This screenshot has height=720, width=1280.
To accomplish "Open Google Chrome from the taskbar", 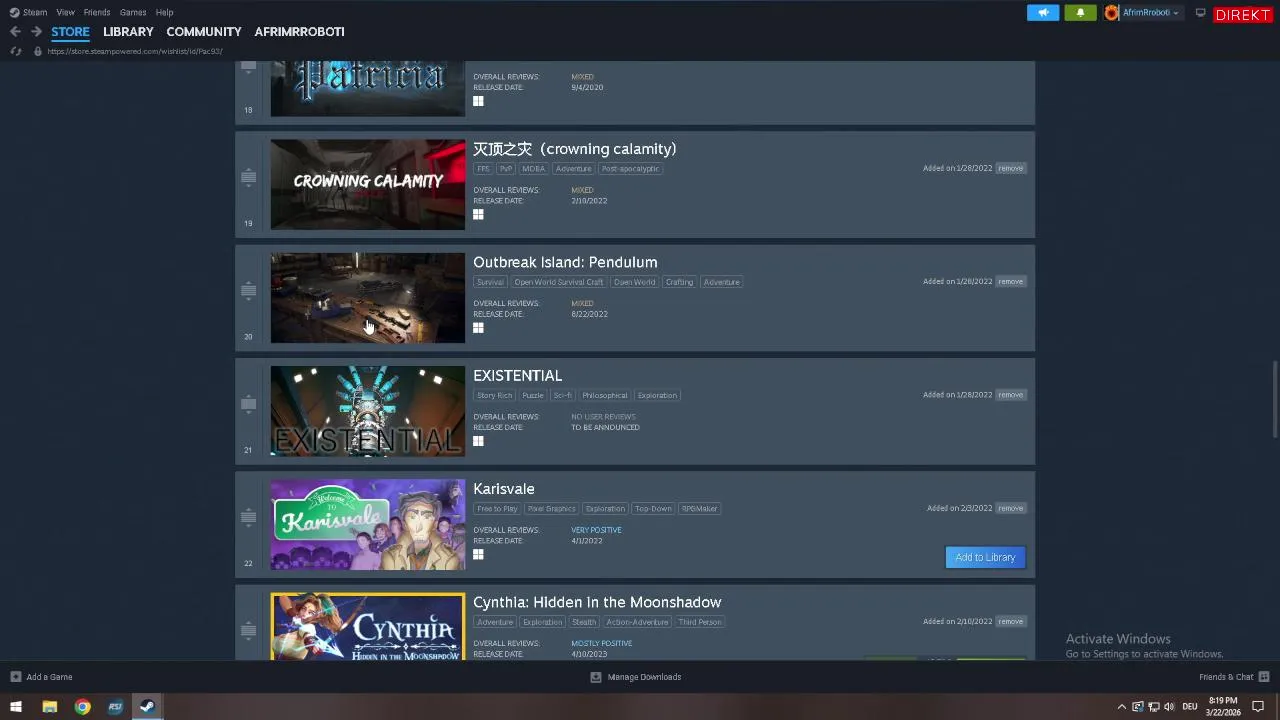I will pos(82,706).
